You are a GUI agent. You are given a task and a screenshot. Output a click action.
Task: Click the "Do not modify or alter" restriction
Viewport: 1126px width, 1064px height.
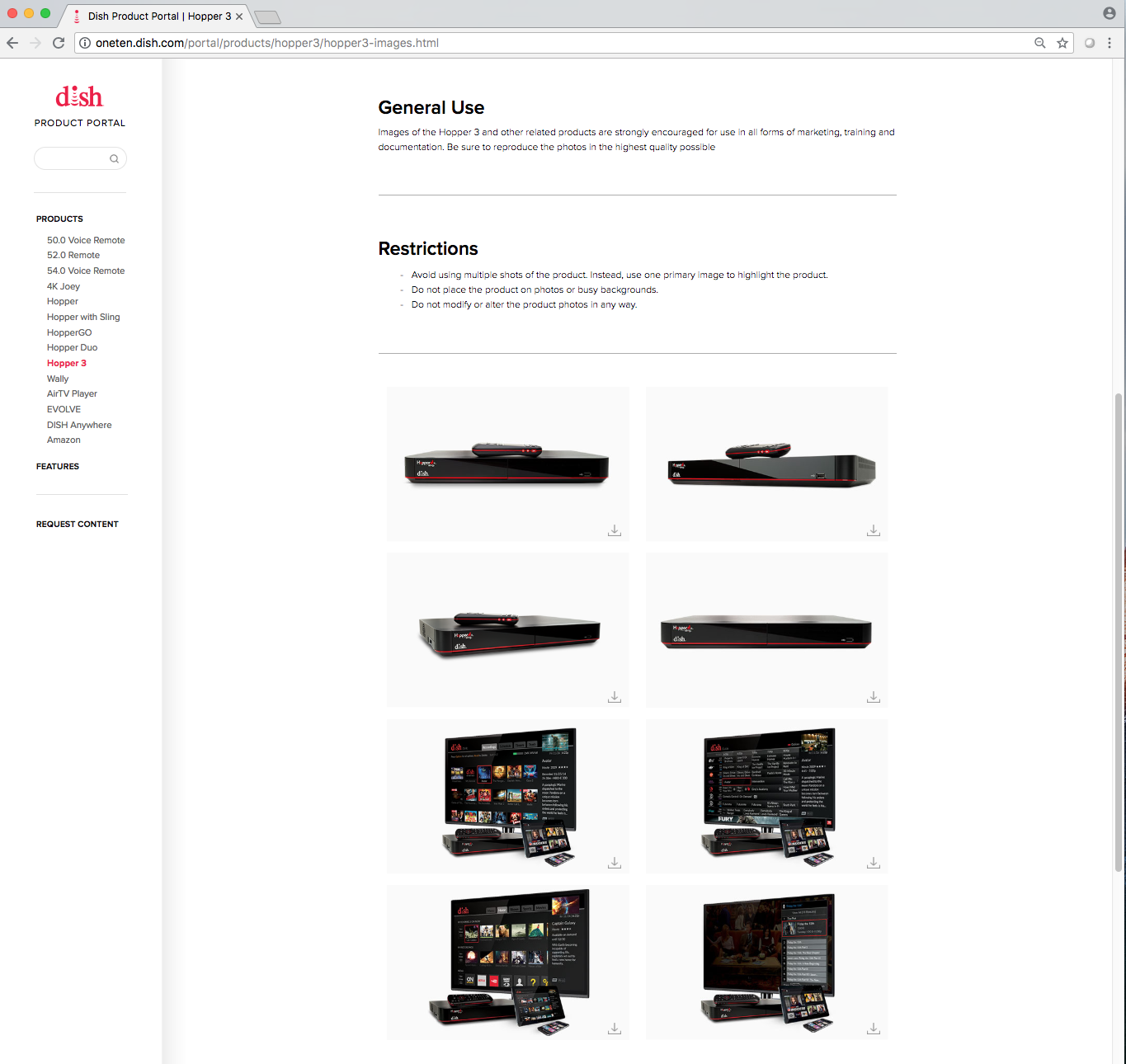pos(525,305)
